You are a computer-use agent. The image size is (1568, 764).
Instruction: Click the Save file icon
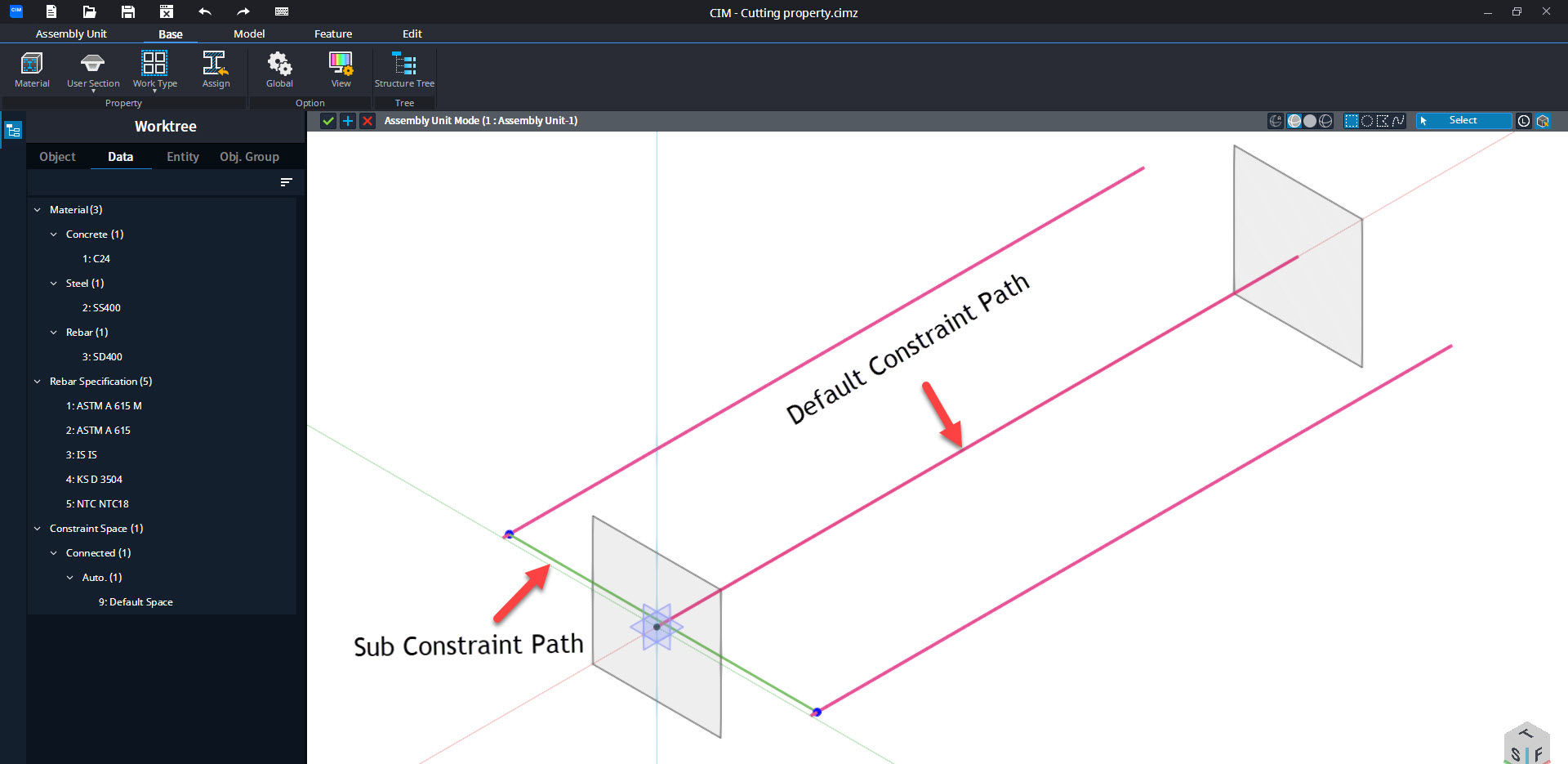[x=127, y=11]
